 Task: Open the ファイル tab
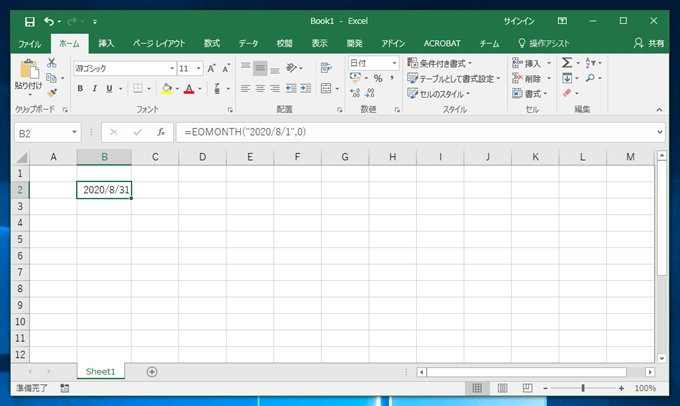tap(29, 44)
